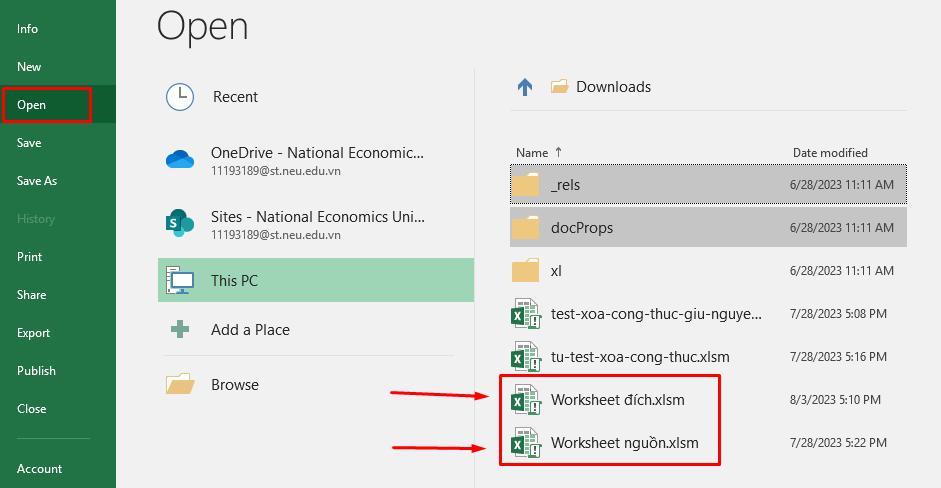The height and width of the screenshot is (488, 941).
Task: Click the Excel icon of Worksheet nguồn.xlsm
Action: (526, 443)
